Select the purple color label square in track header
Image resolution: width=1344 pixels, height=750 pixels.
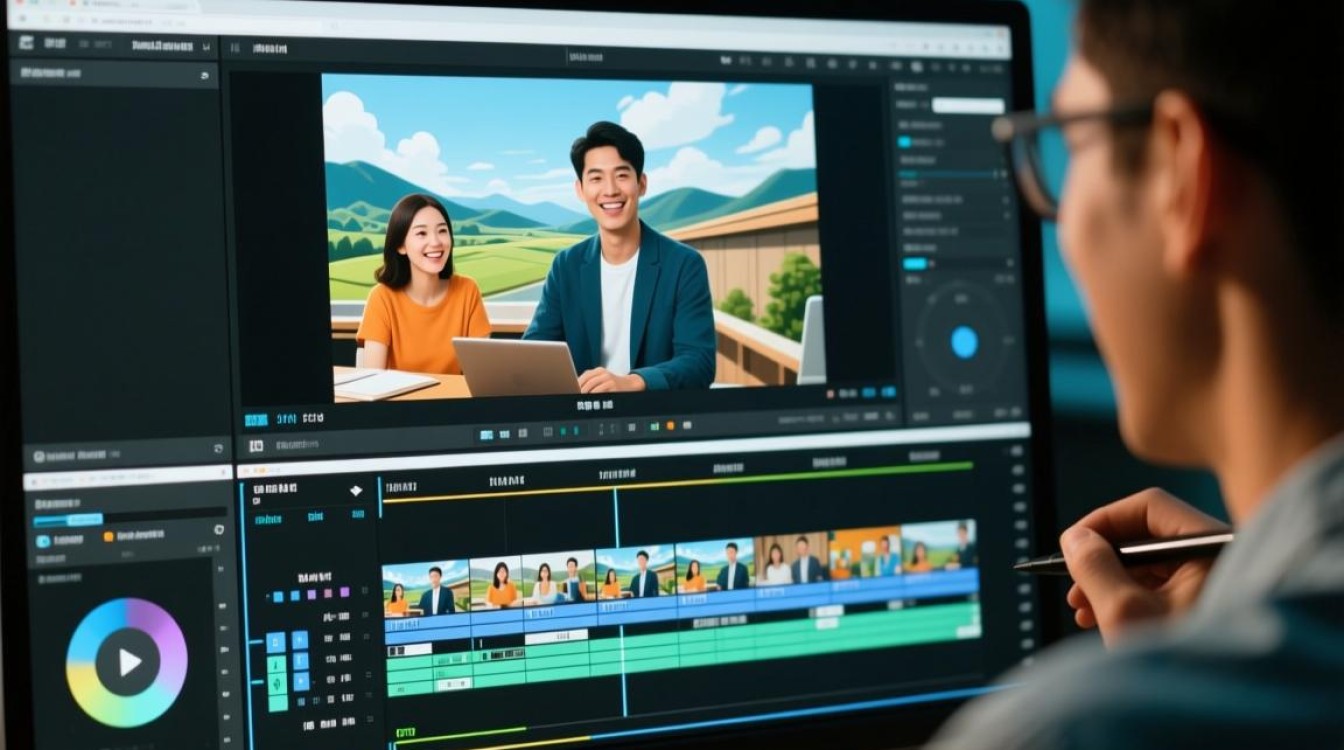click(x=344, y=592)
